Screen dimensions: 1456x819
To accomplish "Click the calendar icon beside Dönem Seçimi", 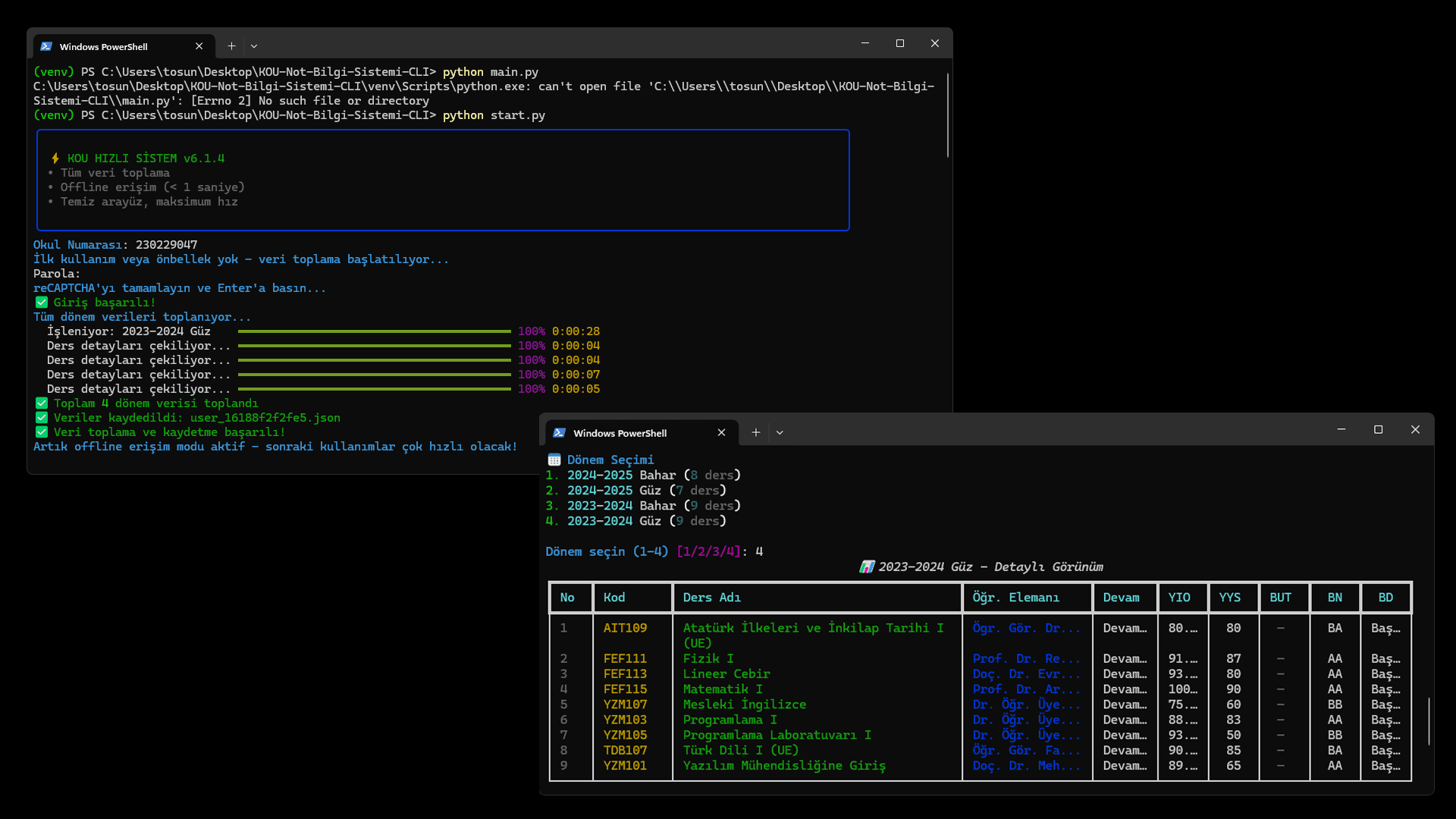I will click(x=554, y=460).
